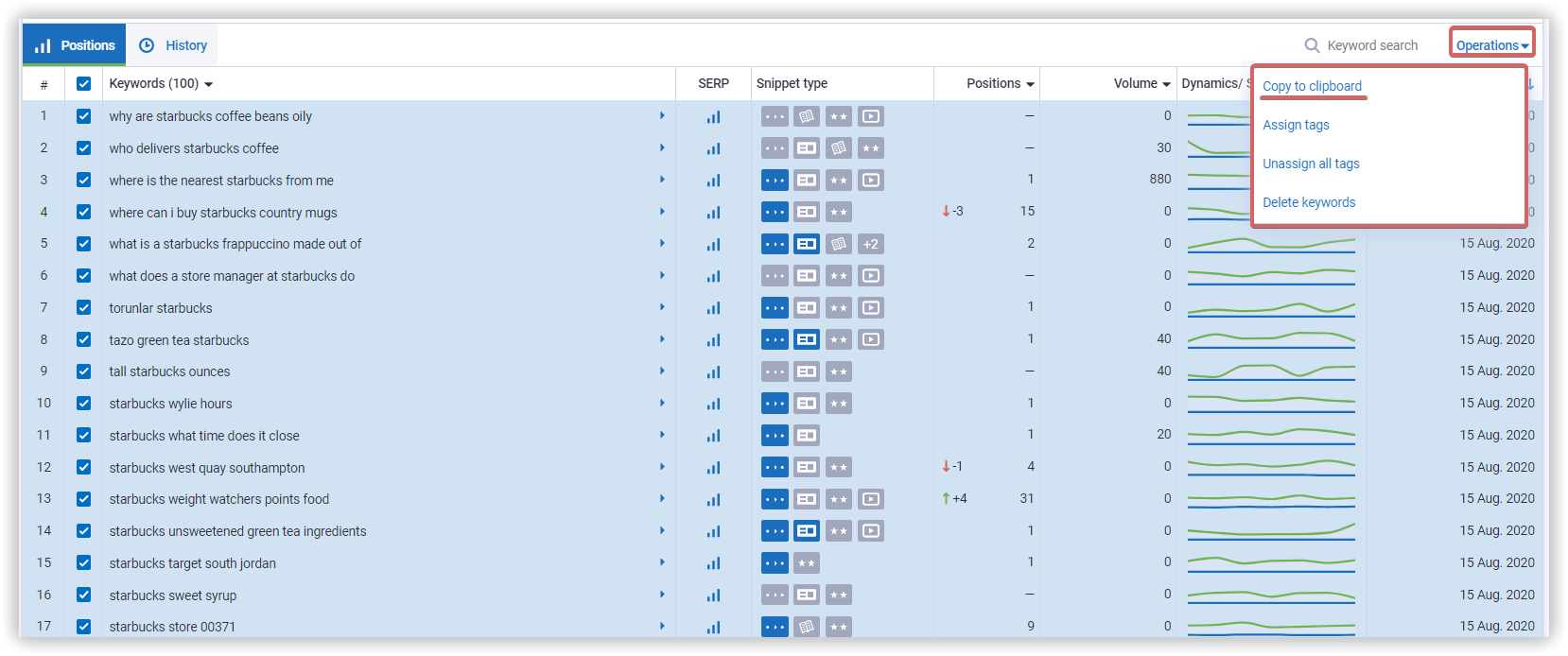This screenshot has width=1568, height=656.
Task: Open SERP chart icon for 'who delivers starbucks coffee'
Action: 713,148
